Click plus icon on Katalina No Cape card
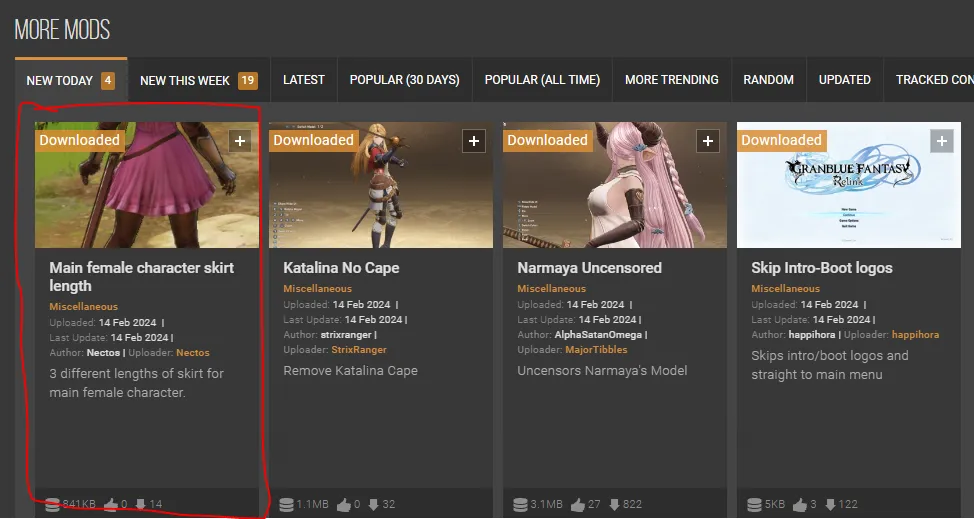The width and height of the screenshot is (974, 519). tap(474, 141)
